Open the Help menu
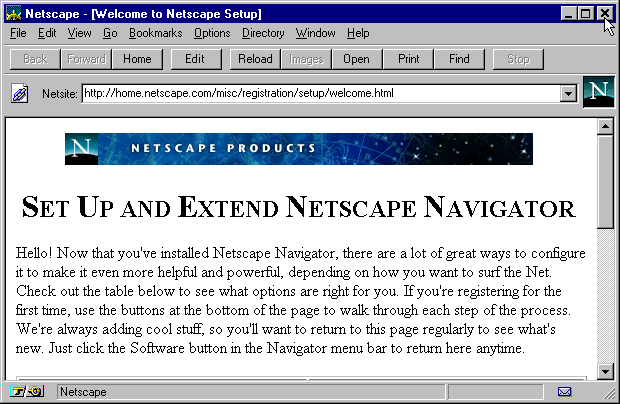 point(358,33)
